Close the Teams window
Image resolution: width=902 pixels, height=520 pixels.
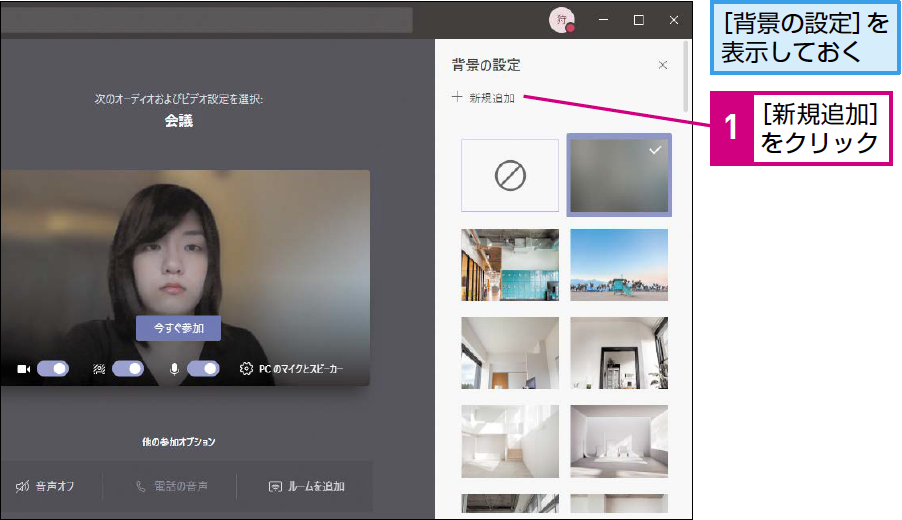coord(674,20)
